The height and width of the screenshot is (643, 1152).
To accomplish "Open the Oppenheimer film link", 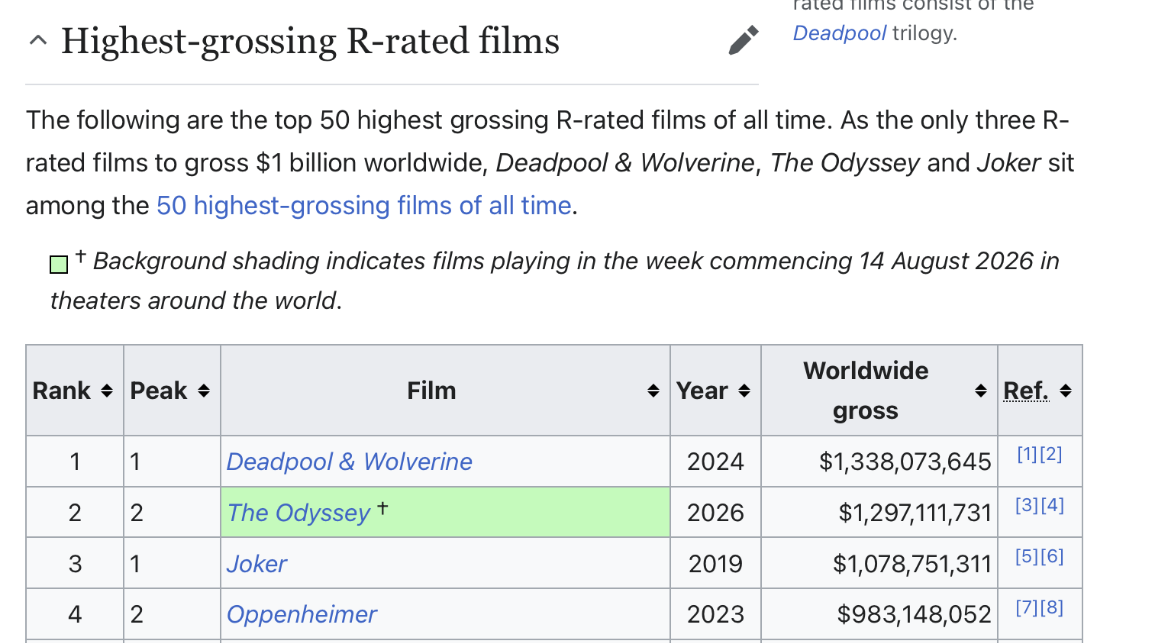I will pos(301,614).
